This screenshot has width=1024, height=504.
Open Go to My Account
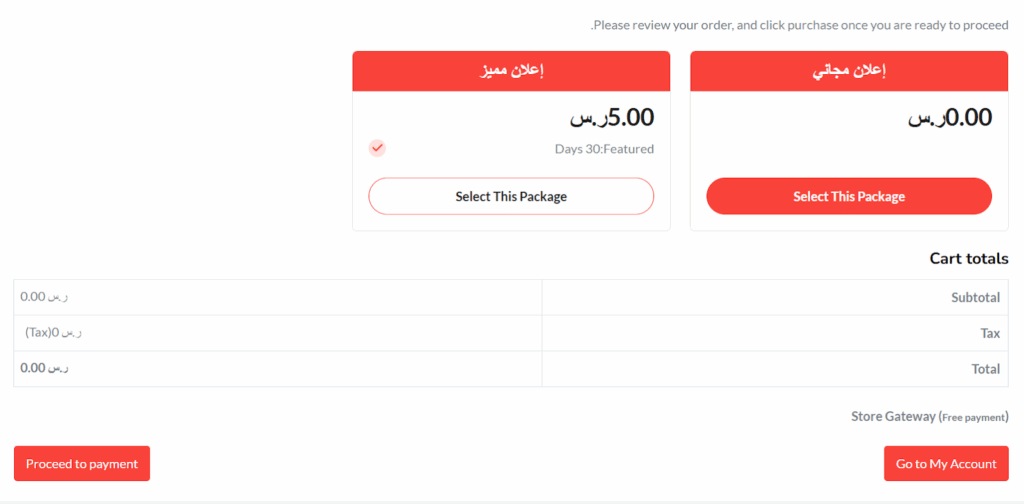coord(946,464)
